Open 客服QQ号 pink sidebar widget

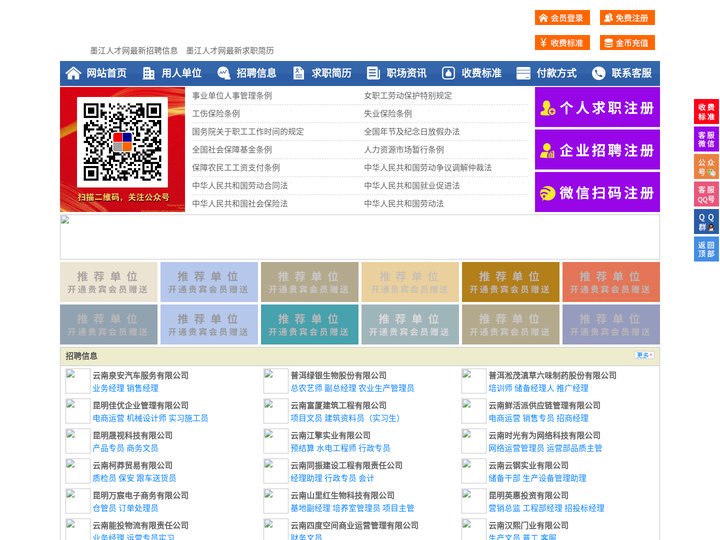tap(706, 194)
